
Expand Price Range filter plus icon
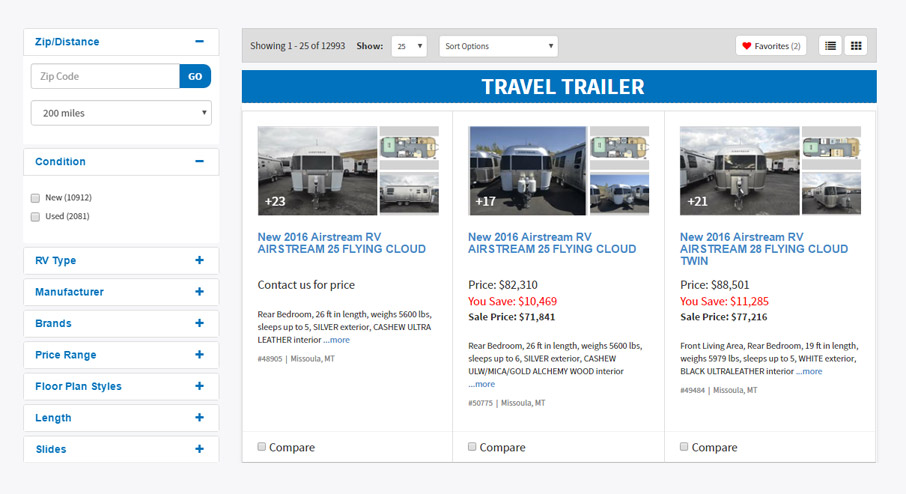tap(199, 354)
